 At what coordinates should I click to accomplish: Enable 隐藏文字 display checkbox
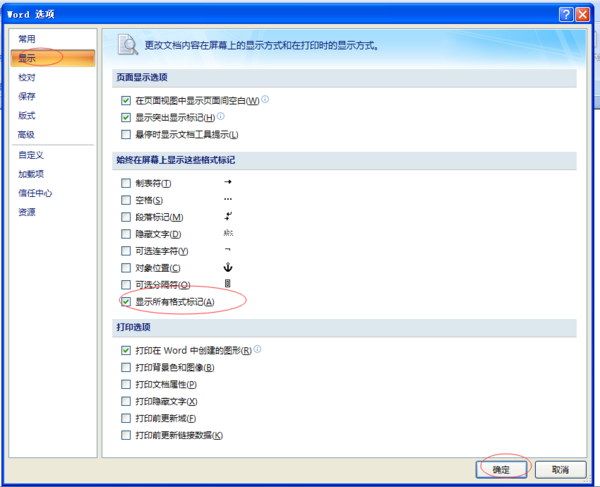[126, 234]
